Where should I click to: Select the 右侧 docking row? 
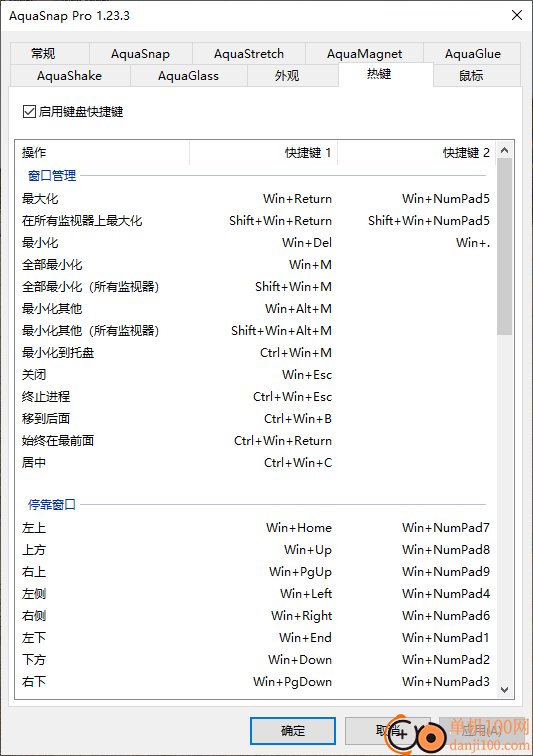pyautogui.click(x=256, y=616)
